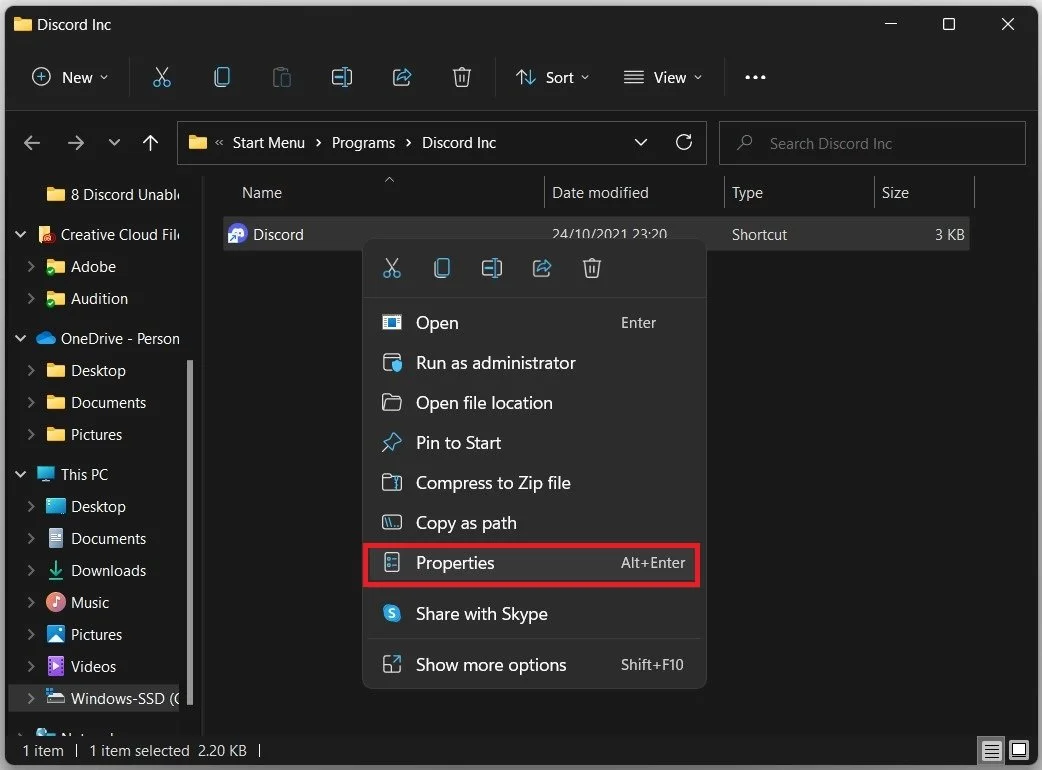Image resolution: width=1042 pixels, height=770 pixels.
Task: Select Documents under This PC
Action: pos(96,538)
